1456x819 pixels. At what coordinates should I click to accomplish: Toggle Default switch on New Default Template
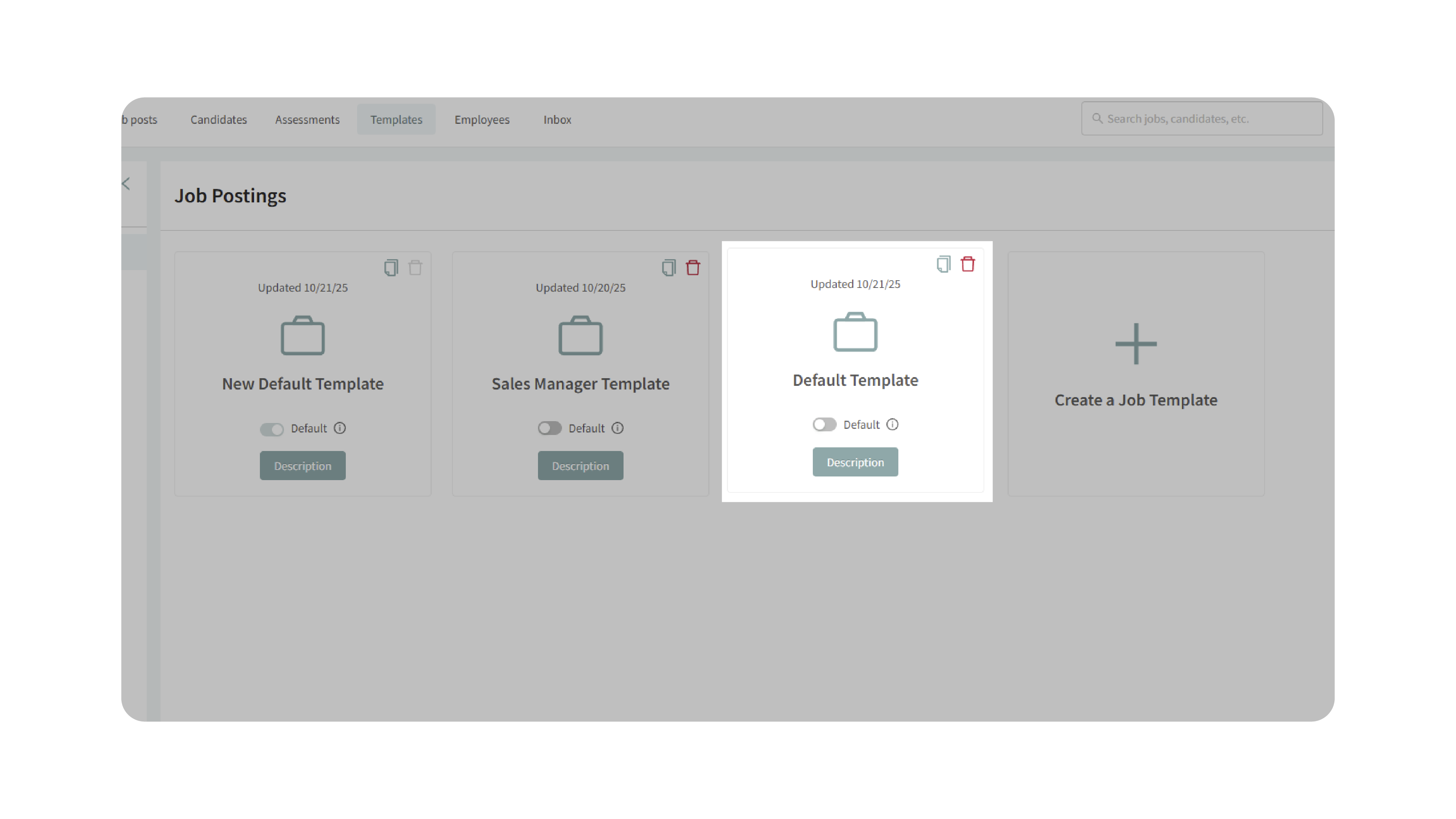coord(272,429)
